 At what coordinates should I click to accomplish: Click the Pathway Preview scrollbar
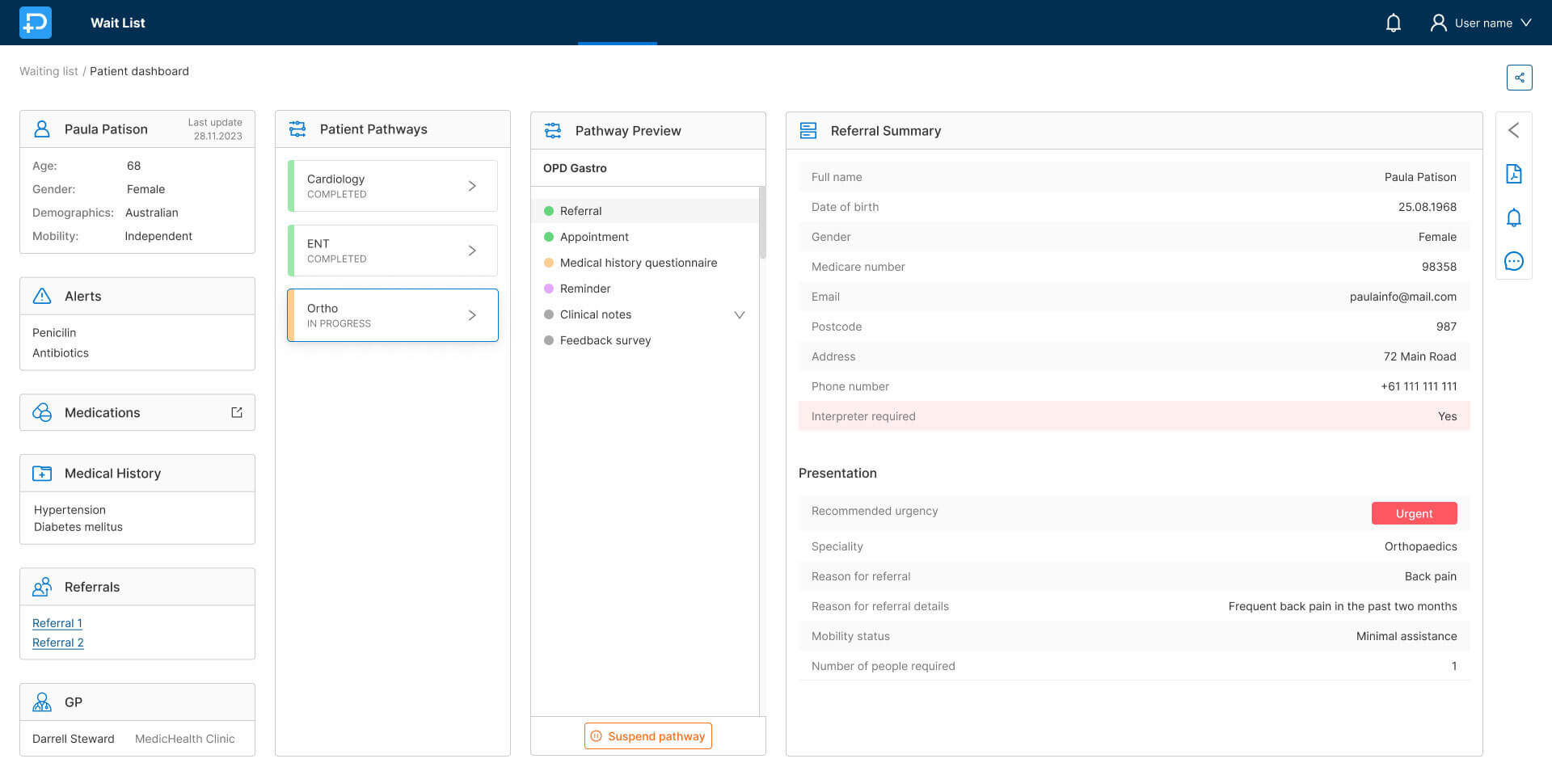[762, 223]
